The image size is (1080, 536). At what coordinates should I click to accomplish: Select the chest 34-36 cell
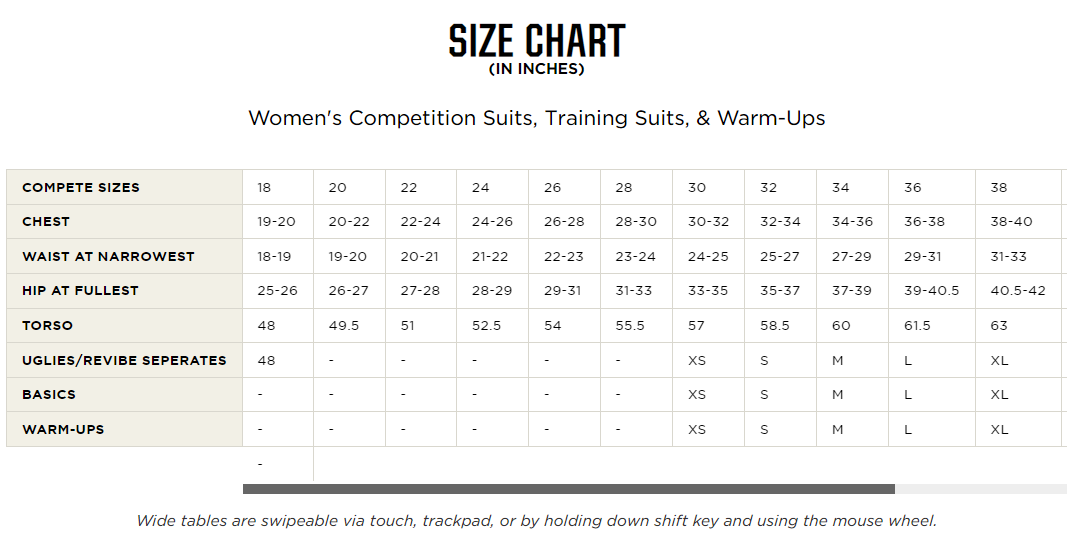(x=852, y=222)
